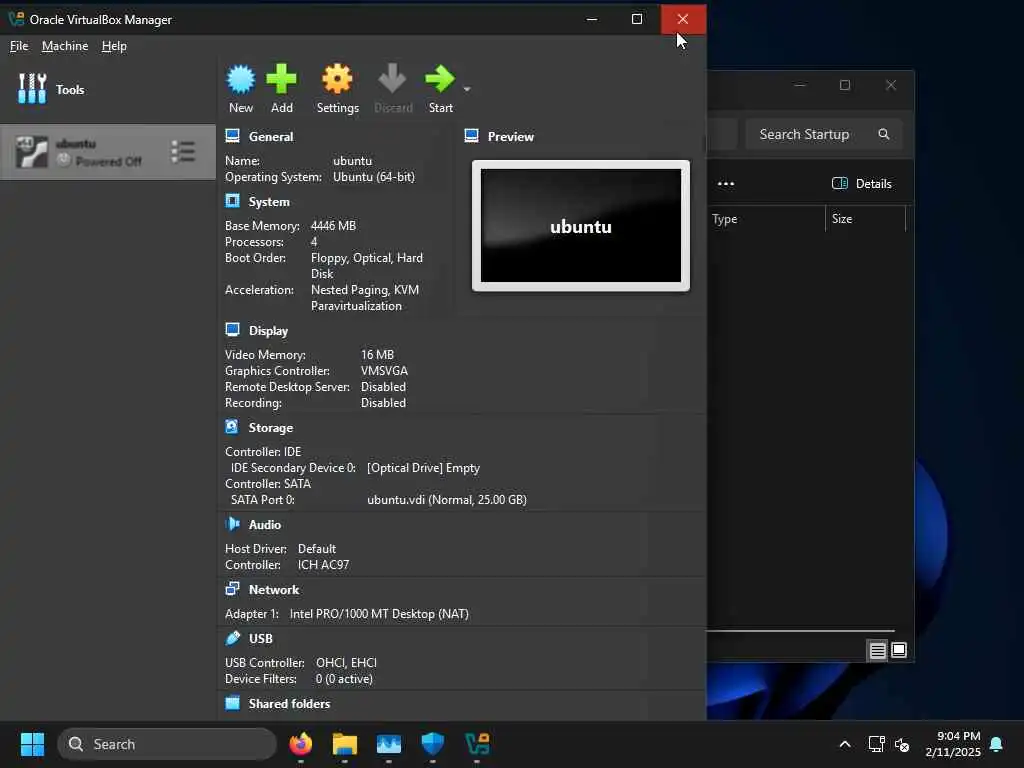Viewport: 1024px width, 768px height.
Task: Open the Windows Start menu
Action: (x=32, y=744)
